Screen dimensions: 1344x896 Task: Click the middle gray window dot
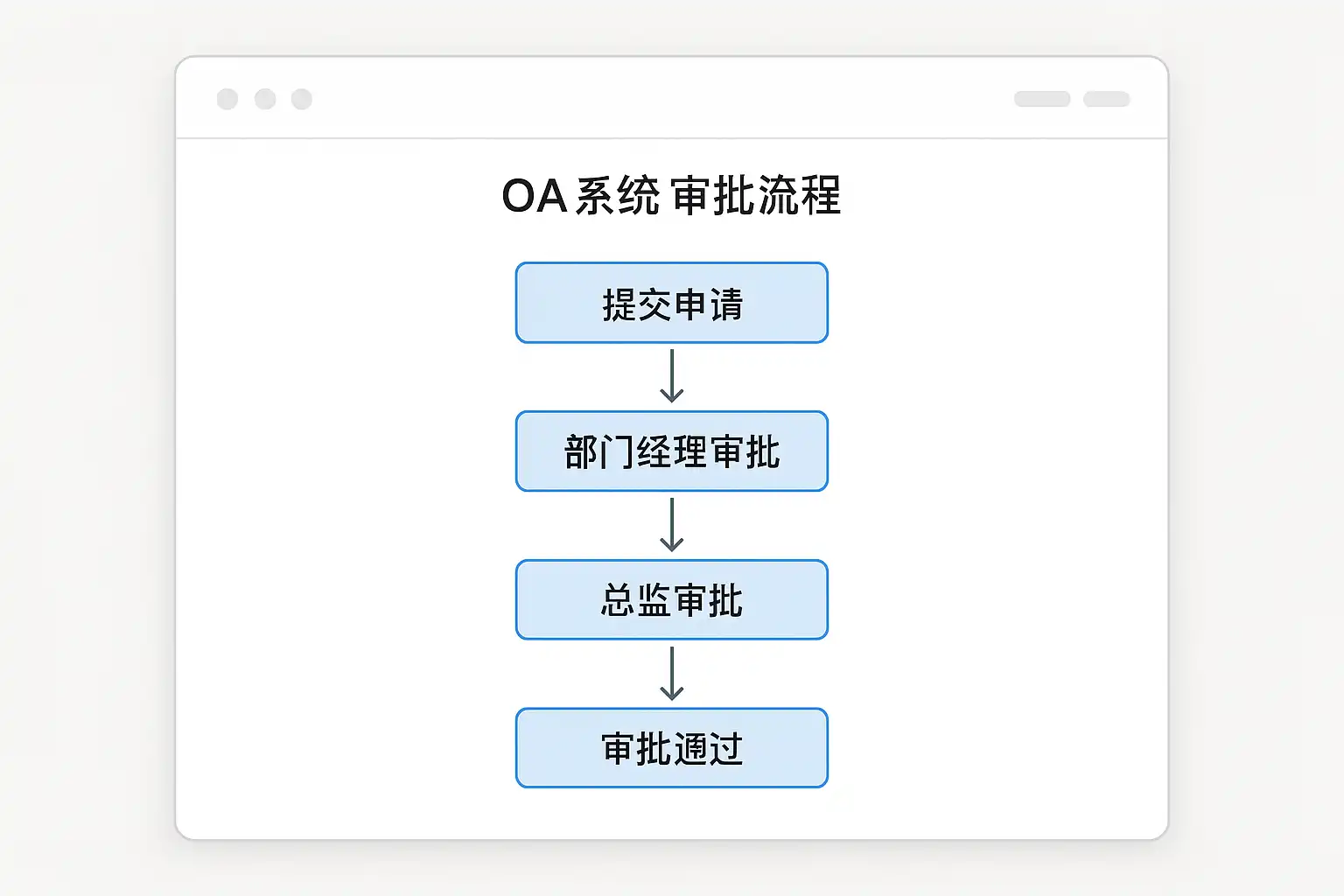[x=265, y=99]
